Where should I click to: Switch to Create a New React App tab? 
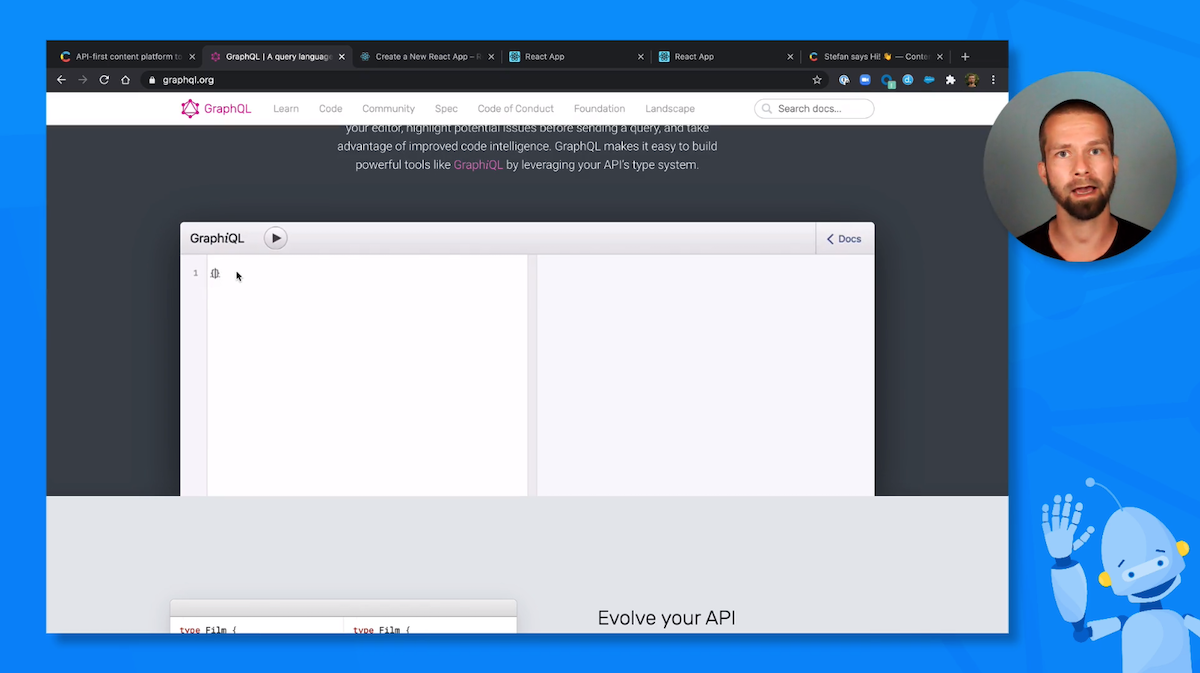click(x=427, y=57)
